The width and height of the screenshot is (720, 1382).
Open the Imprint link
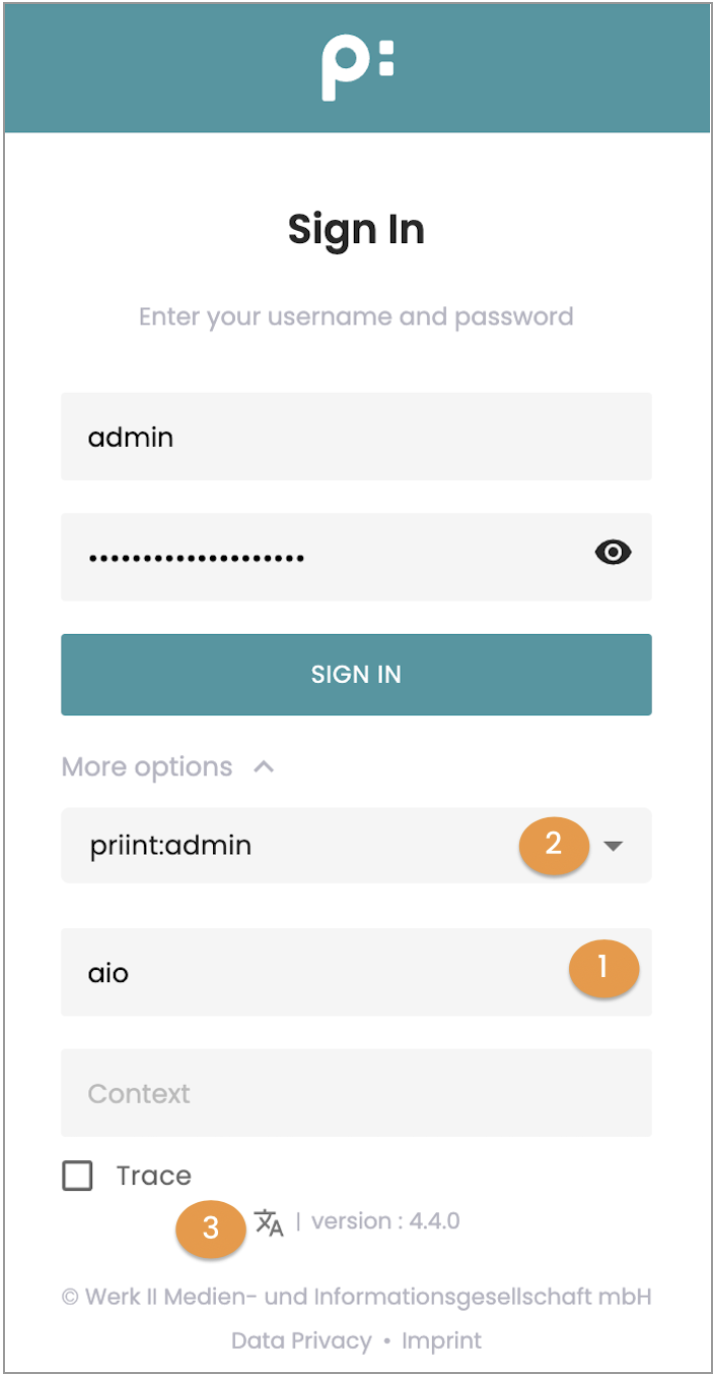click(441, 1340)
